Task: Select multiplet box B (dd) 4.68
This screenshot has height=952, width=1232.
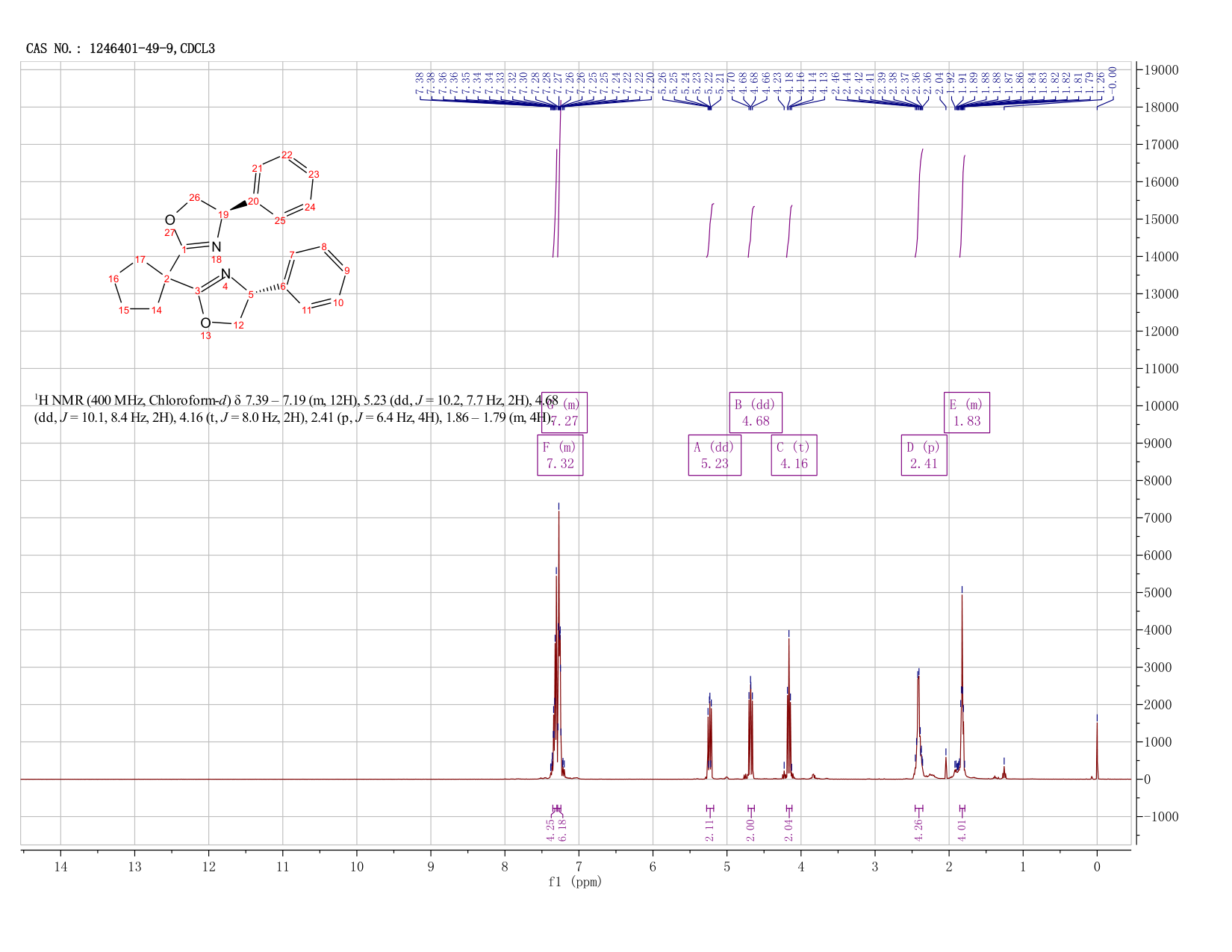Action: [x=756, y=412]
